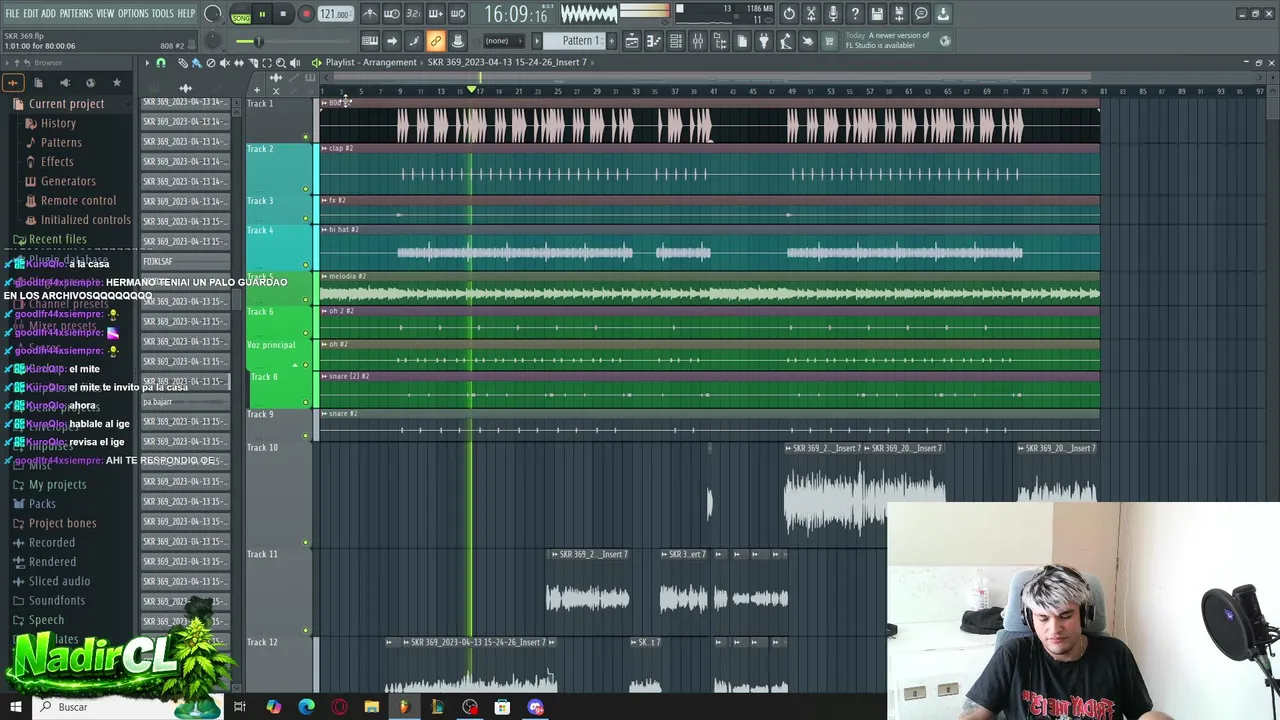Mute Track 10 with its green dot
Image resolution: width=1280 pixels, height=720 pixels.
click(306, 542)
